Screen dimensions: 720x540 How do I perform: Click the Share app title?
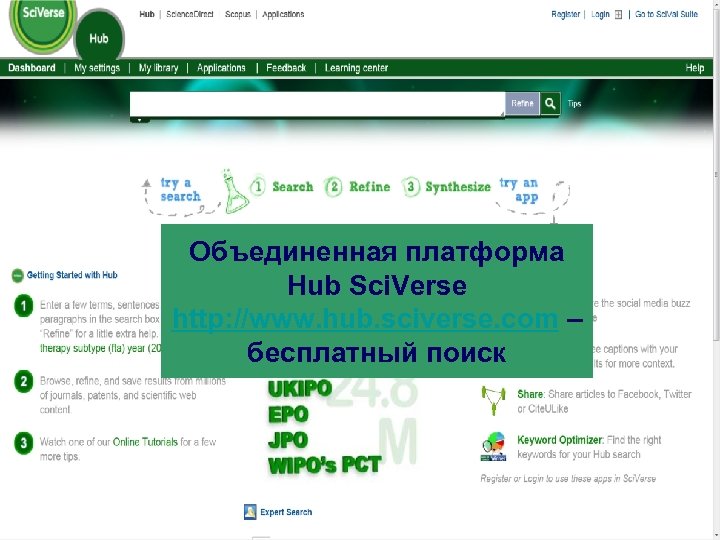pyautogui.click(x=530, y=394)
